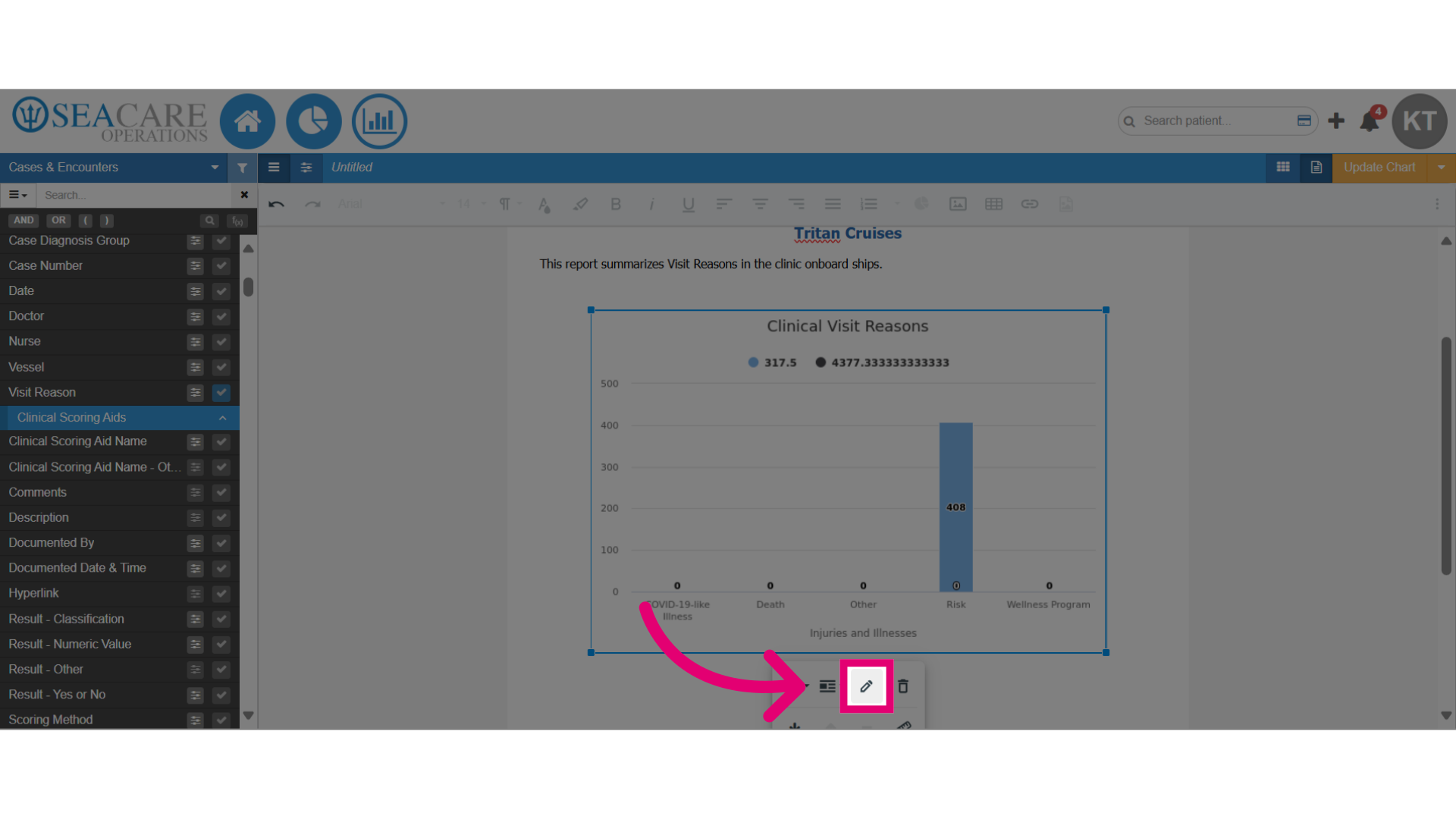Select the Scoring Method field
The image size is (1456, 819).
point(51,720)
